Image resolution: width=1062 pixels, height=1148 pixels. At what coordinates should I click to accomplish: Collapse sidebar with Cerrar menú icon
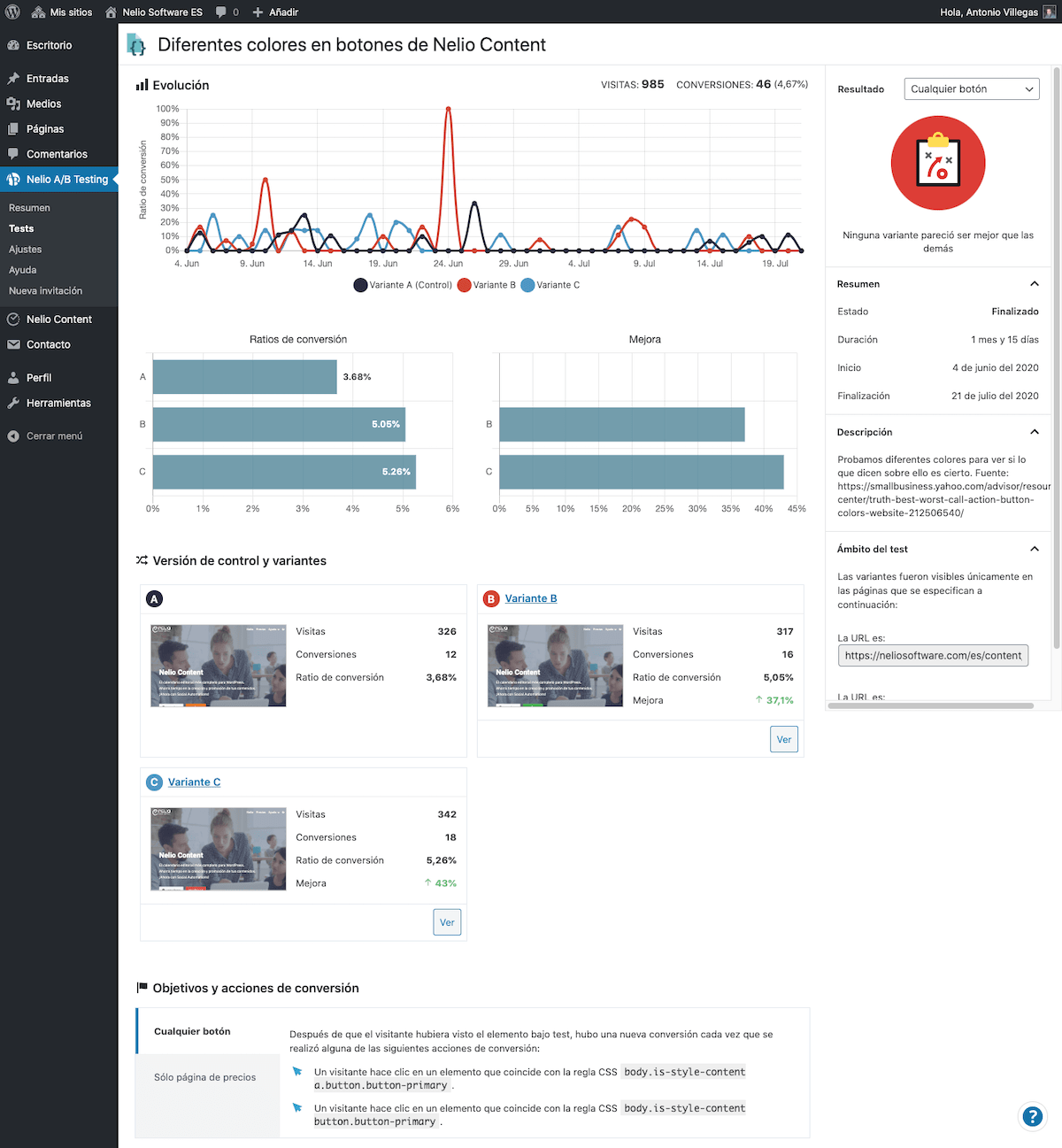coord(13,436)
